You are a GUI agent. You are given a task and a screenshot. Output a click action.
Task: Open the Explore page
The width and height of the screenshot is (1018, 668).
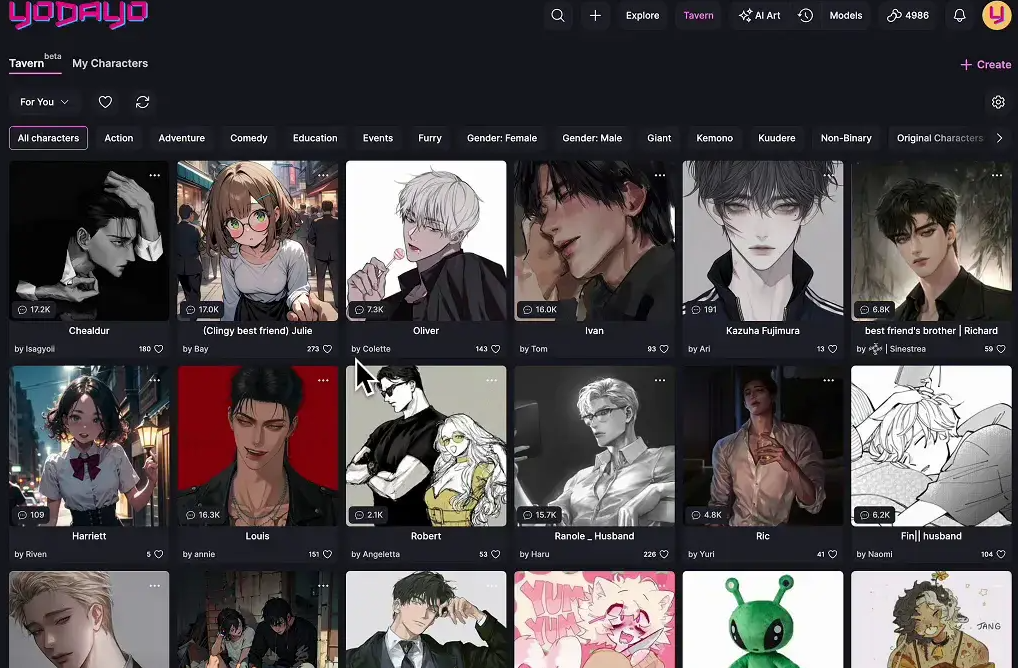point(642,15)
